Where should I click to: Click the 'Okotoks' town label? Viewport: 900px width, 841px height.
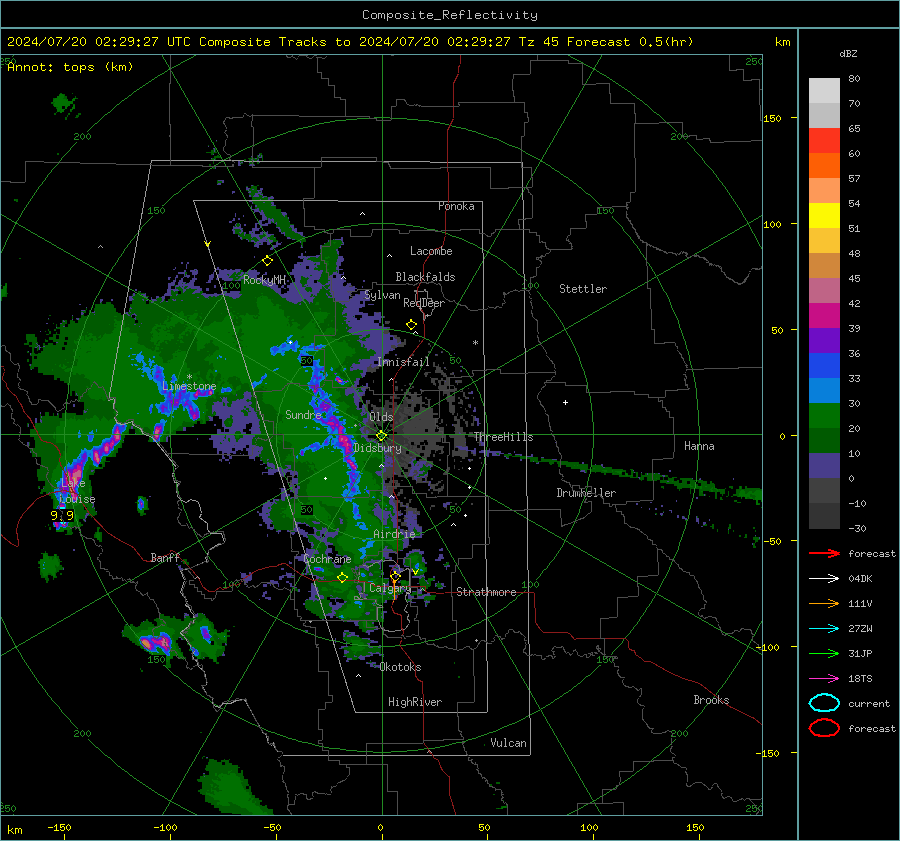pyautogui.click(x=400, y=667)
